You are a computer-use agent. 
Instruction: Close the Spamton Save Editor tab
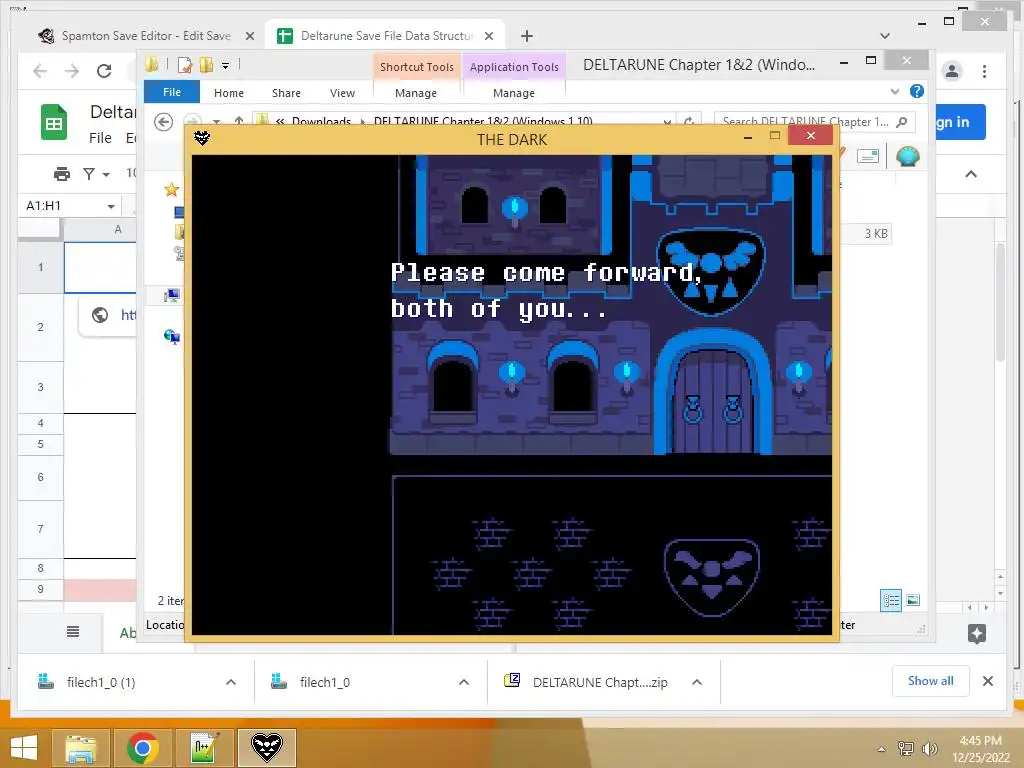[249, 37]
